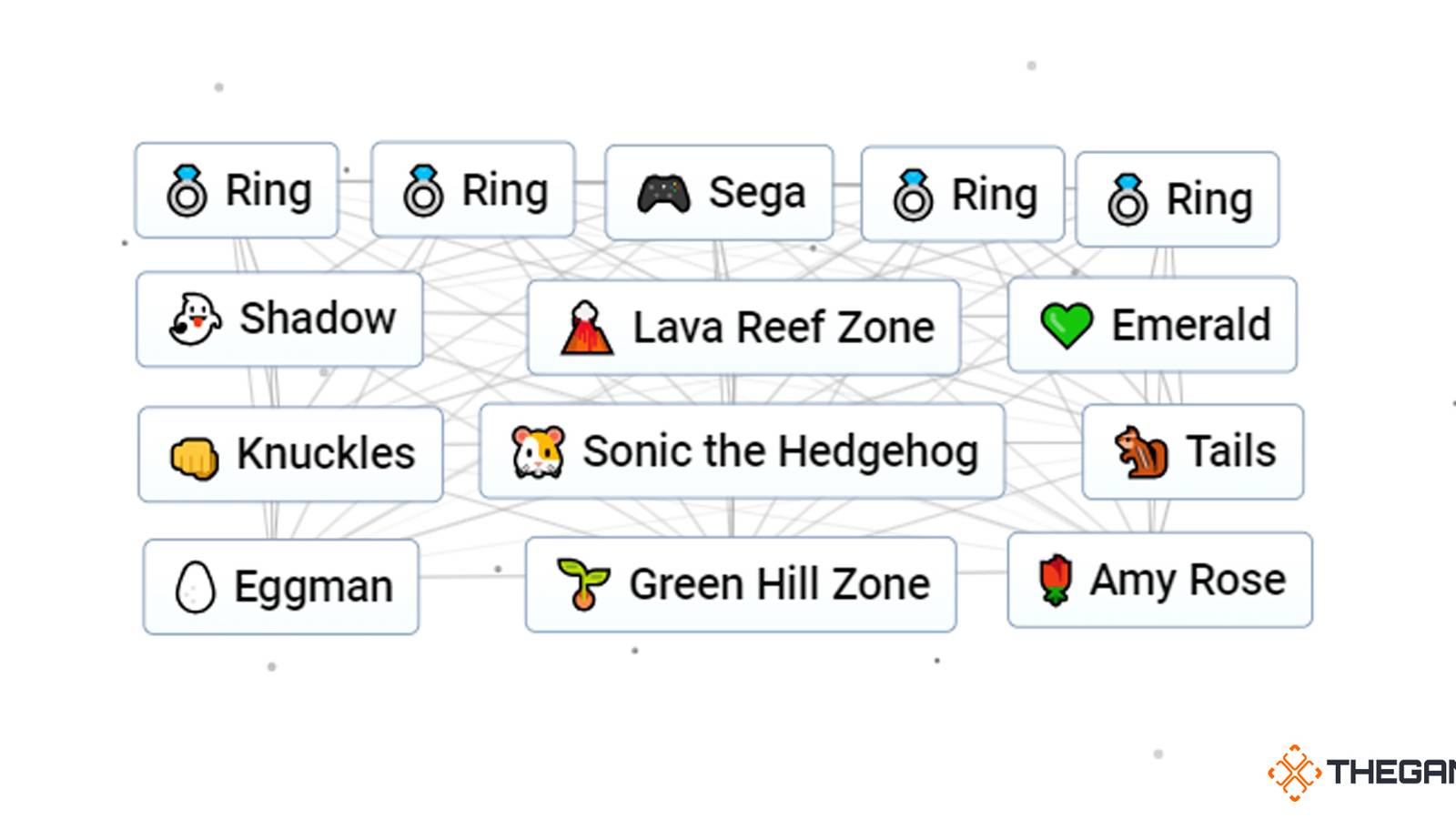Click the rose icon beside Amy Rose
This screenshot has width=1456, height=819.
1053,580
